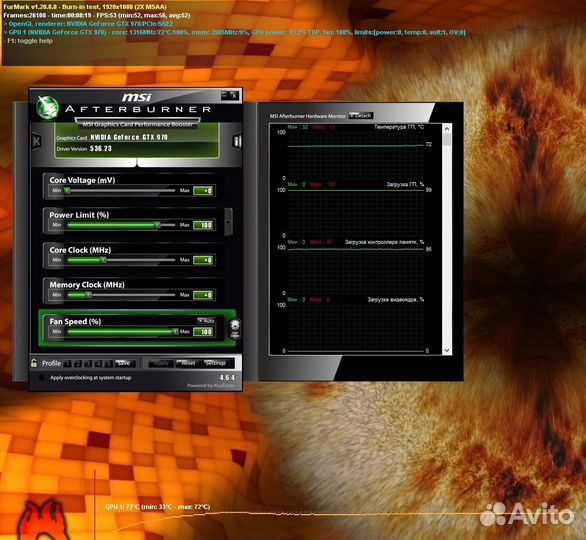Detach the hardware monitor window
Image resolution: width=586 pixels, height=540 pixels.
(361, 115)
